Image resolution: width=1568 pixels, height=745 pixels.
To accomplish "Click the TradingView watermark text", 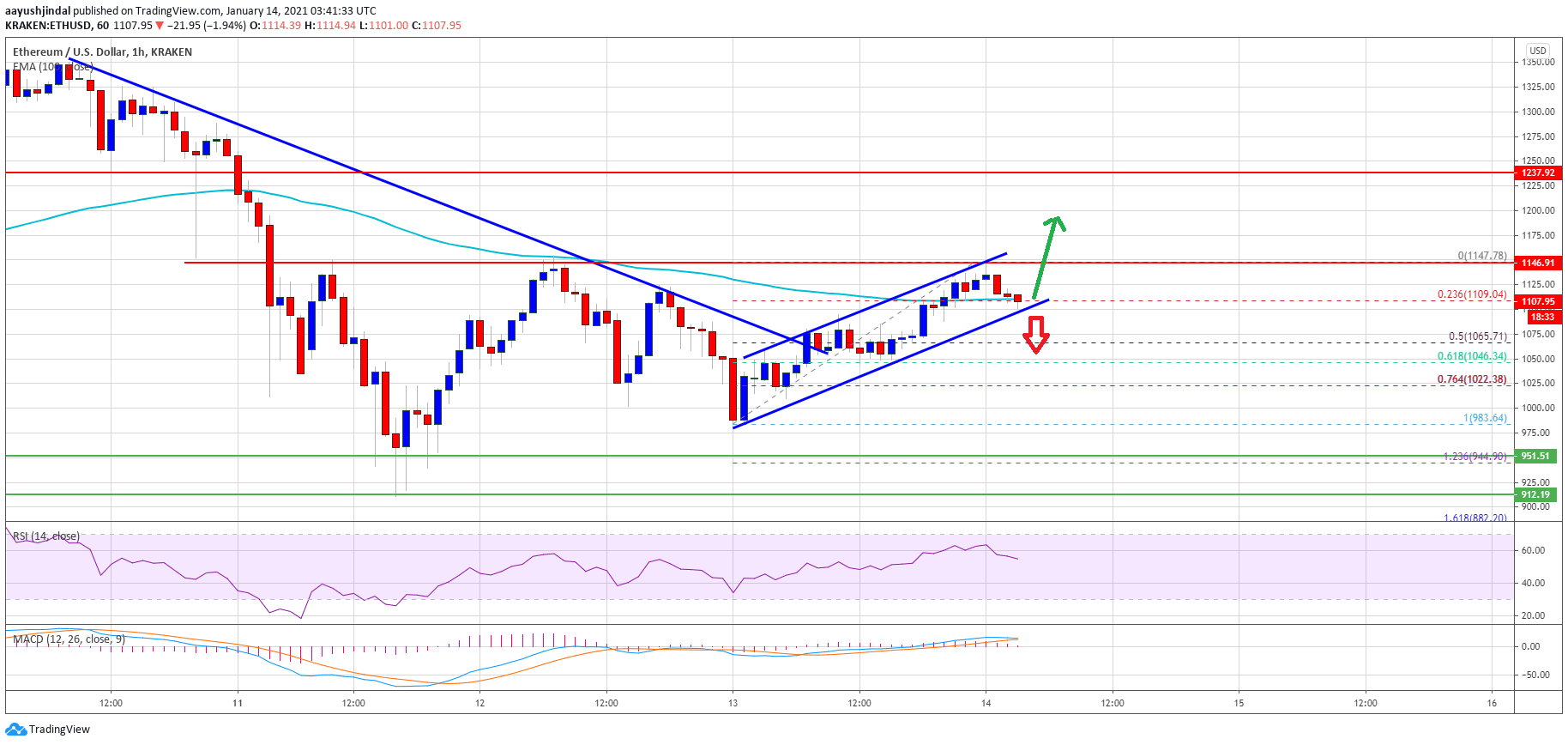I will point(59,730).
